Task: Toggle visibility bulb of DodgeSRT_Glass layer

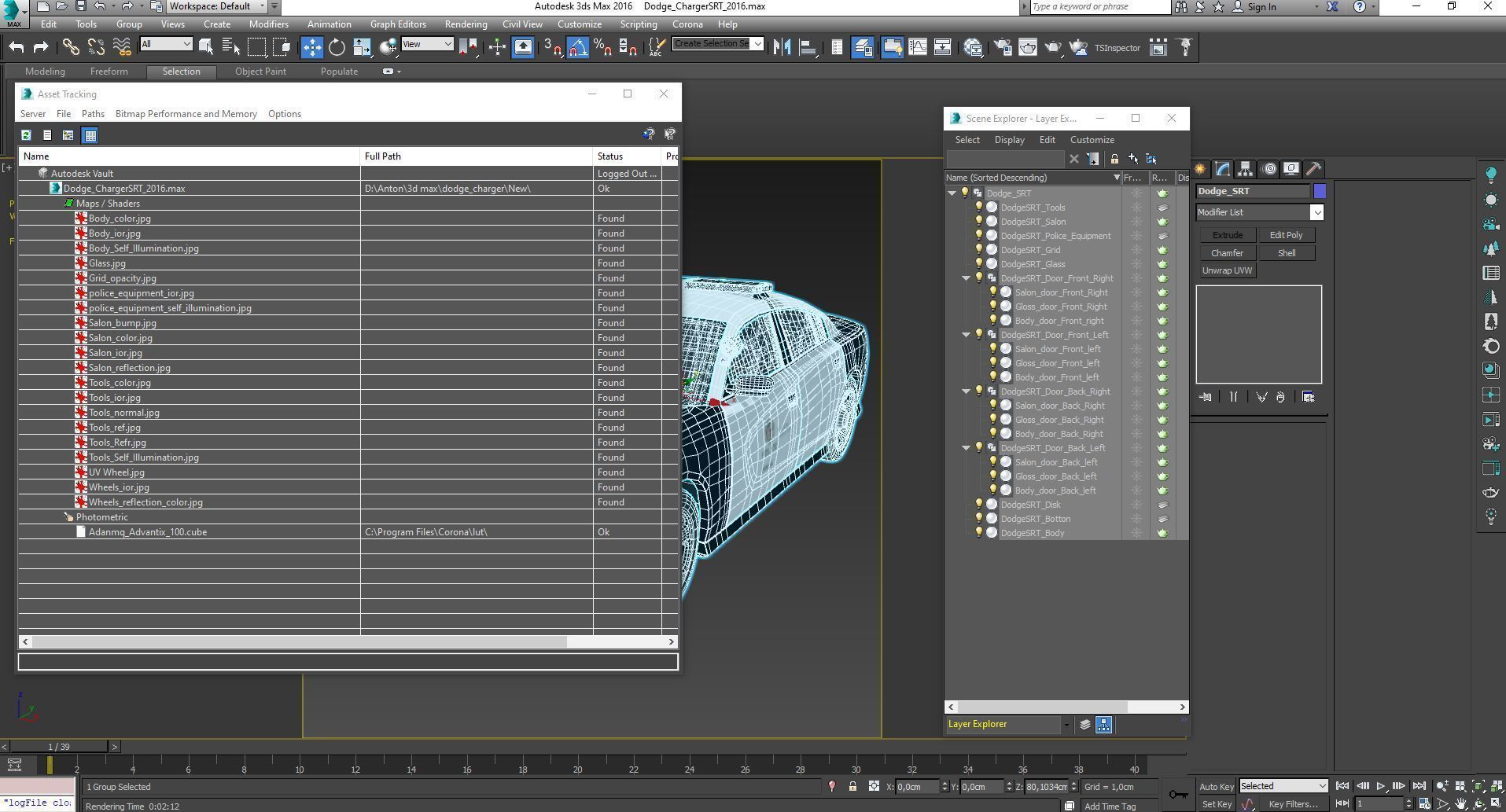Action: (979, 264)
